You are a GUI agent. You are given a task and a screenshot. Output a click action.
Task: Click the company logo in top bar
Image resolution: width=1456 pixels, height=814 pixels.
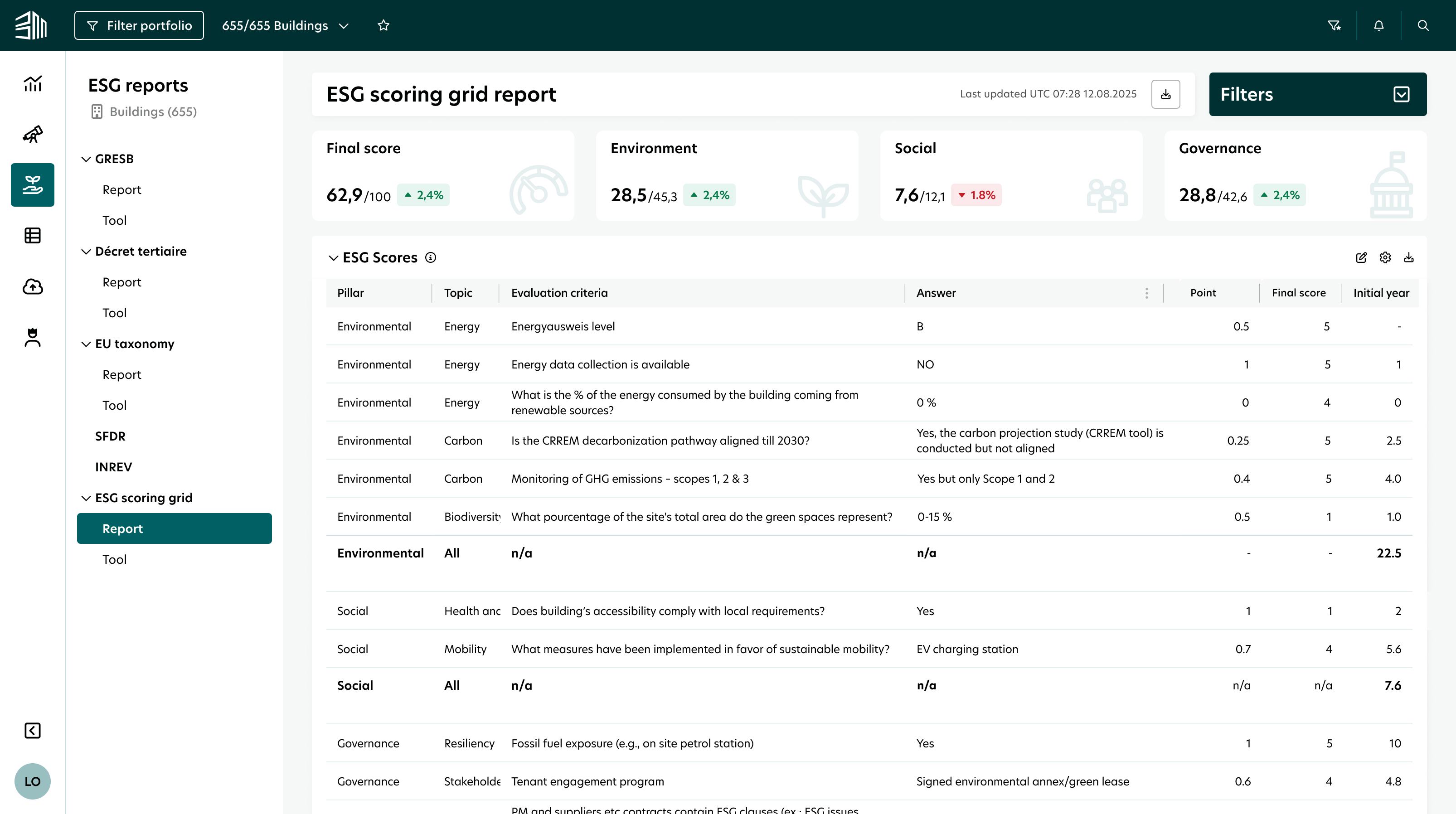pyautogui.click(x=31, y=25)
